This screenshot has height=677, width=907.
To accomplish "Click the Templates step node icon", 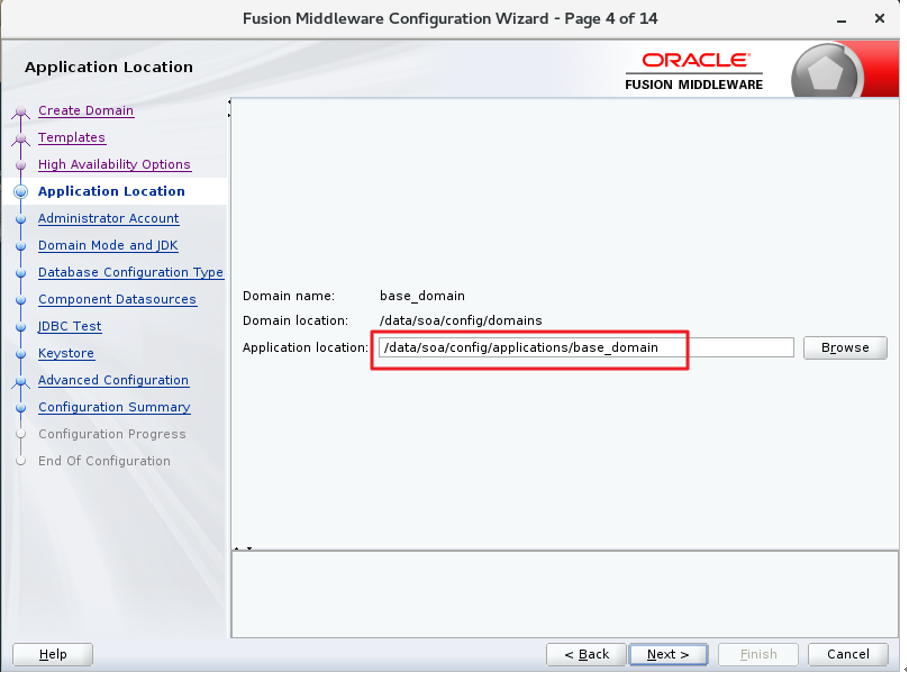I will (21, 138).
